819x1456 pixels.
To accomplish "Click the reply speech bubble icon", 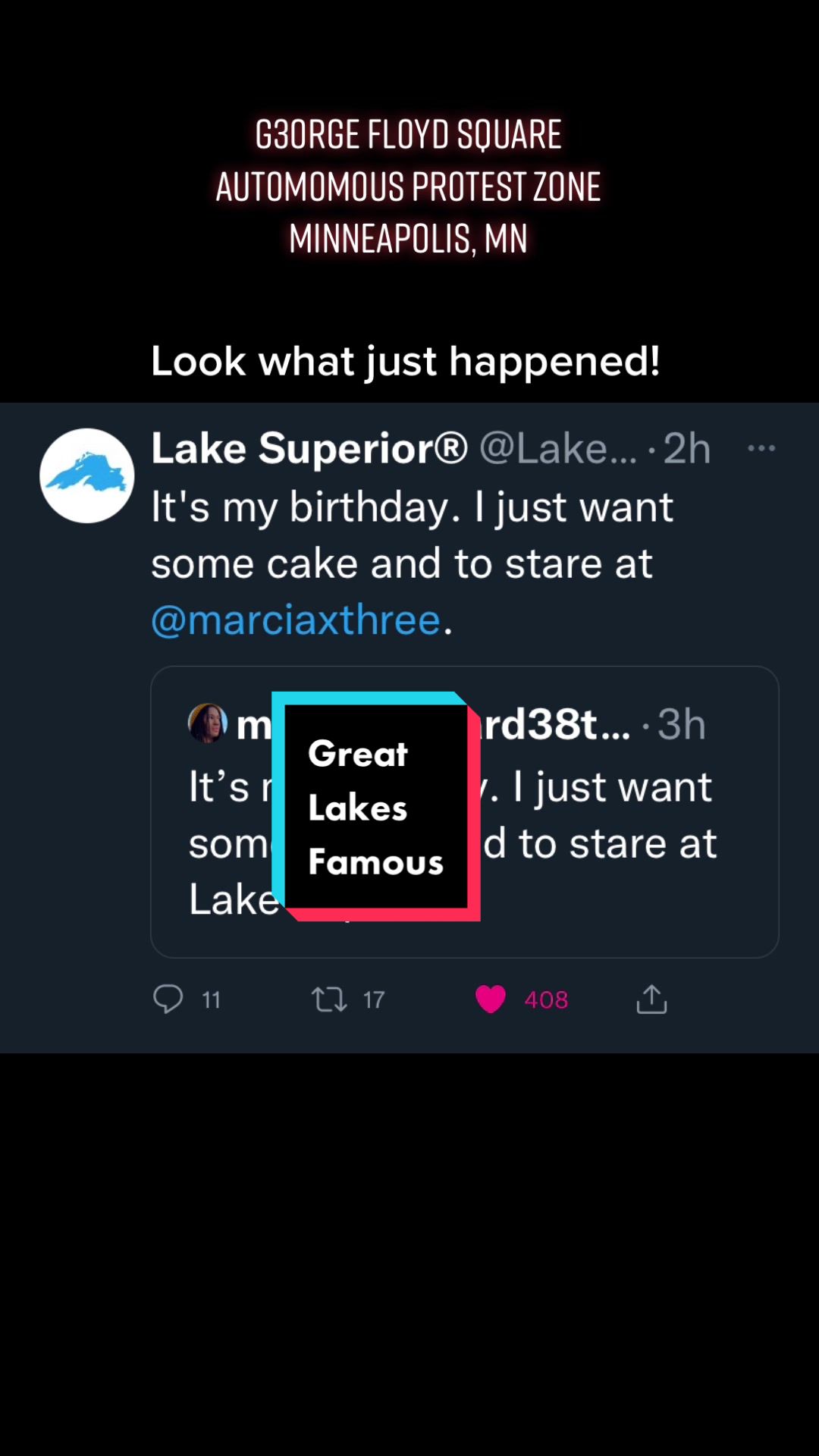I will [x=168, y=999].
